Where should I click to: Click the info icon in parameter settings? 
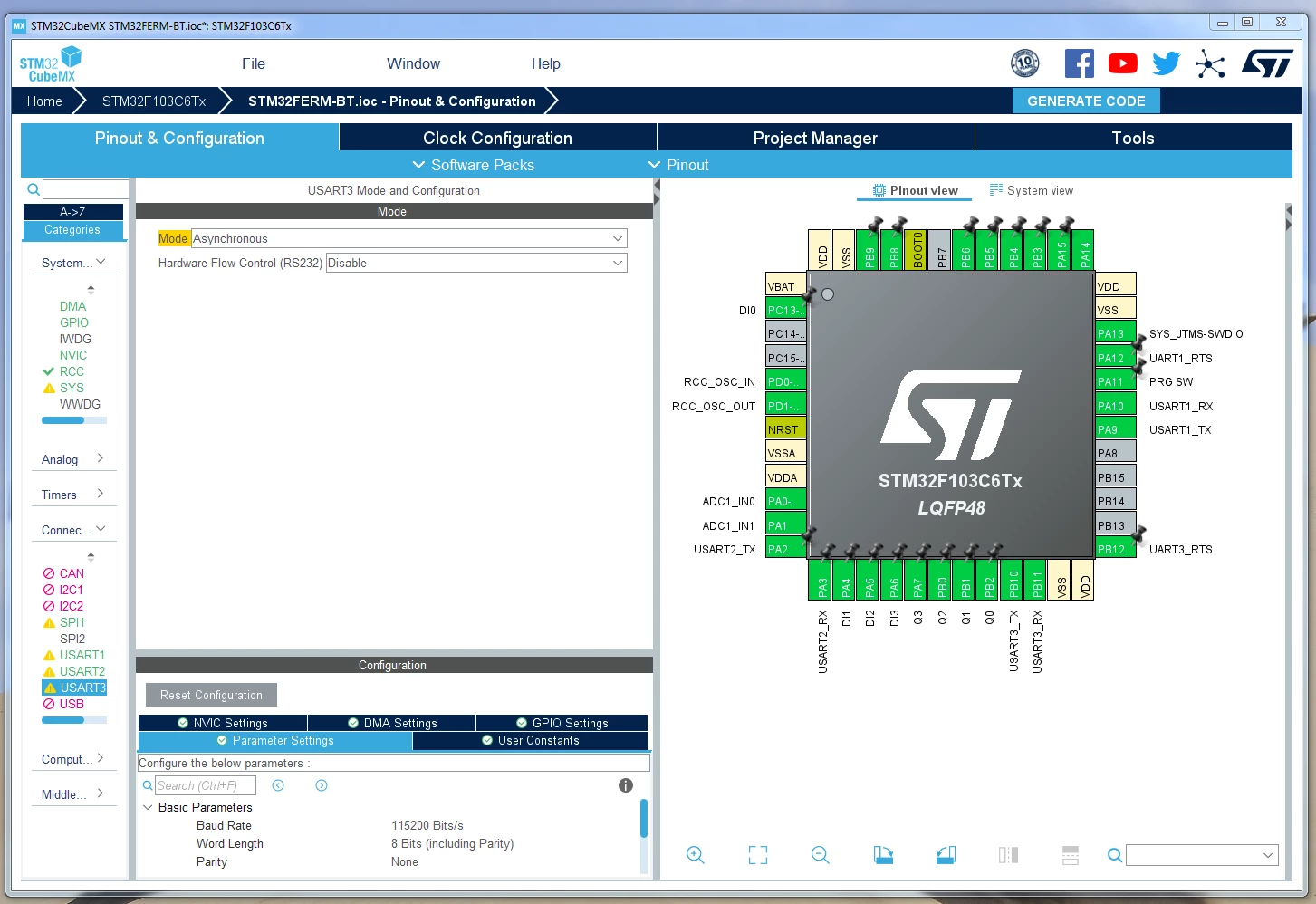click(625, 785)
